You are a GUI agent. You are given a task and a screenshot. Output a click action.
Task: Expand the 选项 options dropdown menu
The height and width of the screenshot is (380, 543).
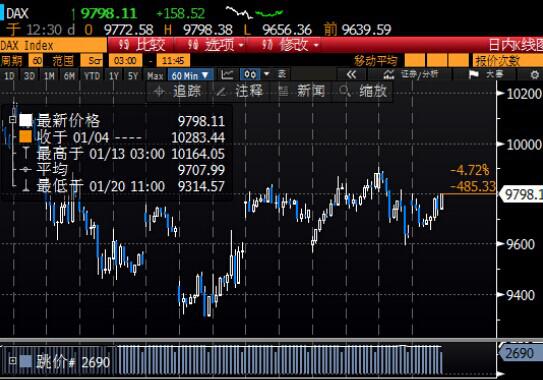point(215,45)
